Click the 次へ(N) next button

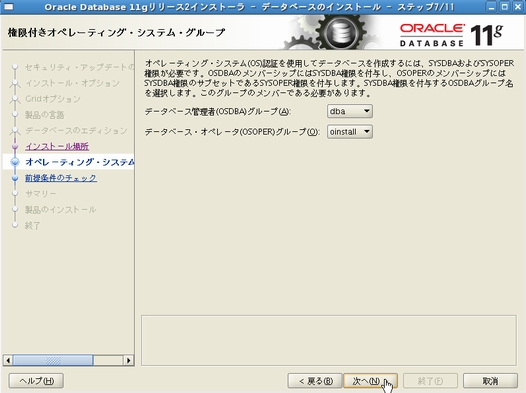[x=370, y=381]
